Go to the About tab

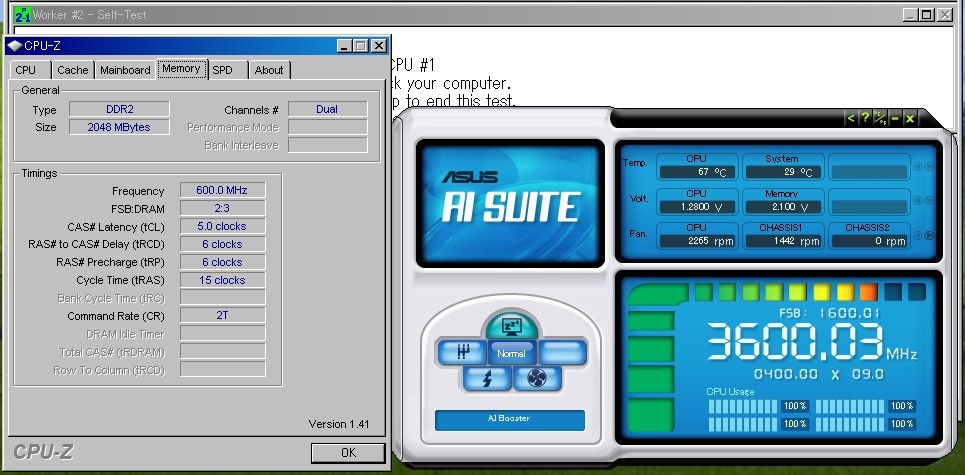click(x=269, y=70)
